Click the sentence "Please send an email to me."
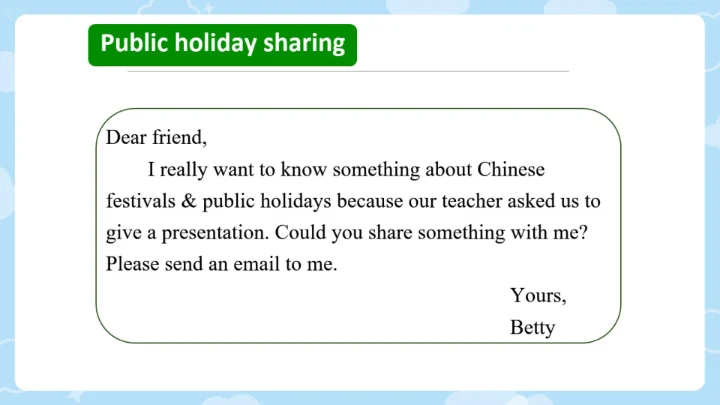720x405 pixels. (221, 265)
